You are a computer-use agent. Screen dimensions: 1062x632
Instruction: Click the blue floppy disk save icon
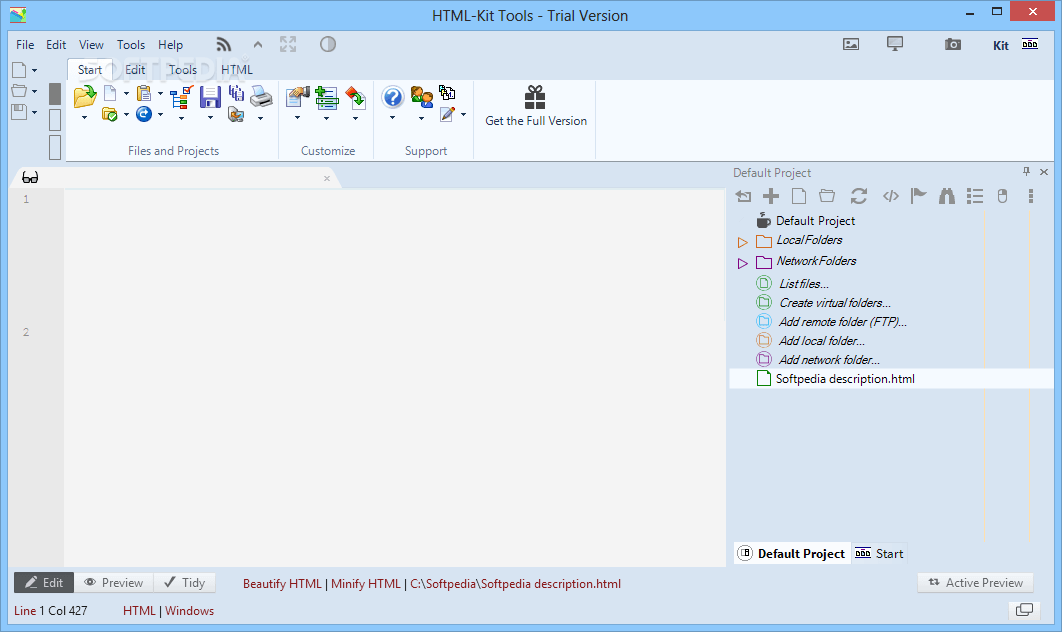pyautogui.click(x=210, y=97)
